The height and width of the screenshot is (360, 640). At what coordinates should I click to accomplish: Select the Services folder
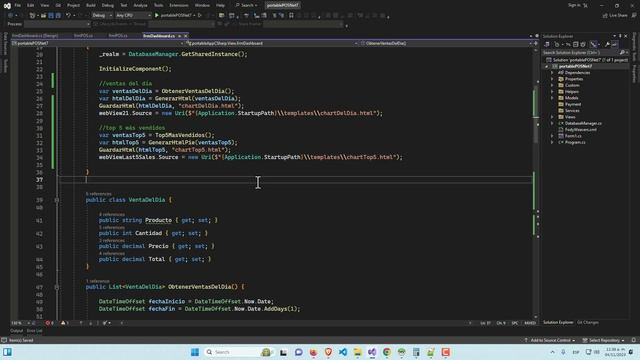coord(572,111)
